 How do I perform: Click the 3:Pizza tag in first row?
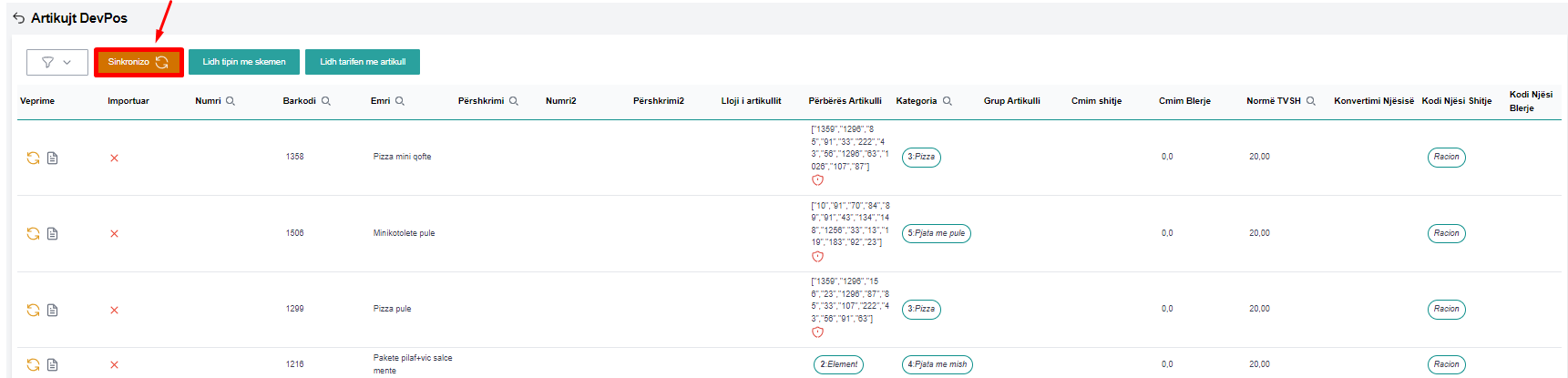pyautogui.click(x=921, y=157)
